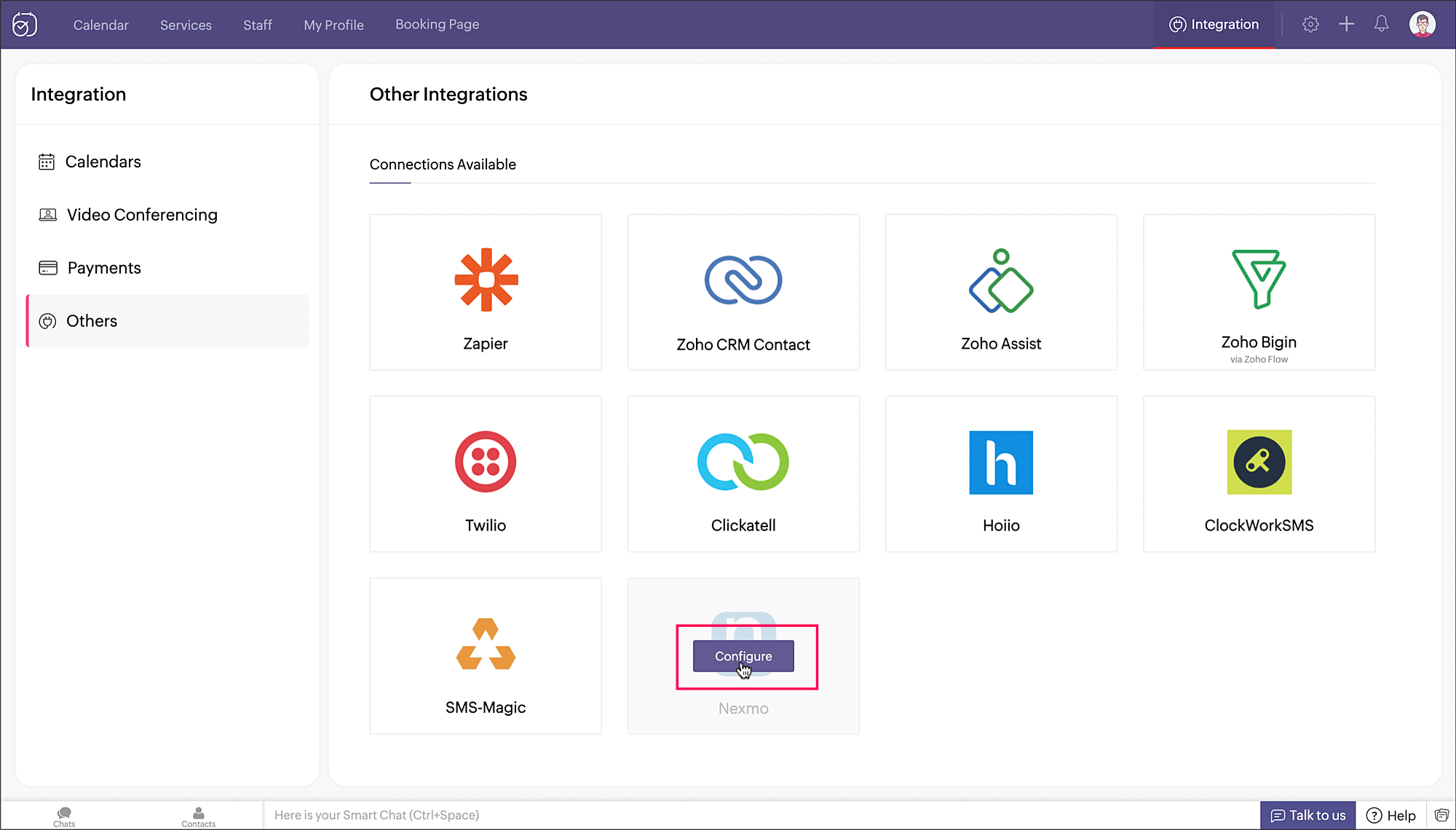Click the Calendars calendar icon
This screenshot has height=830, width=1456.
47,162
